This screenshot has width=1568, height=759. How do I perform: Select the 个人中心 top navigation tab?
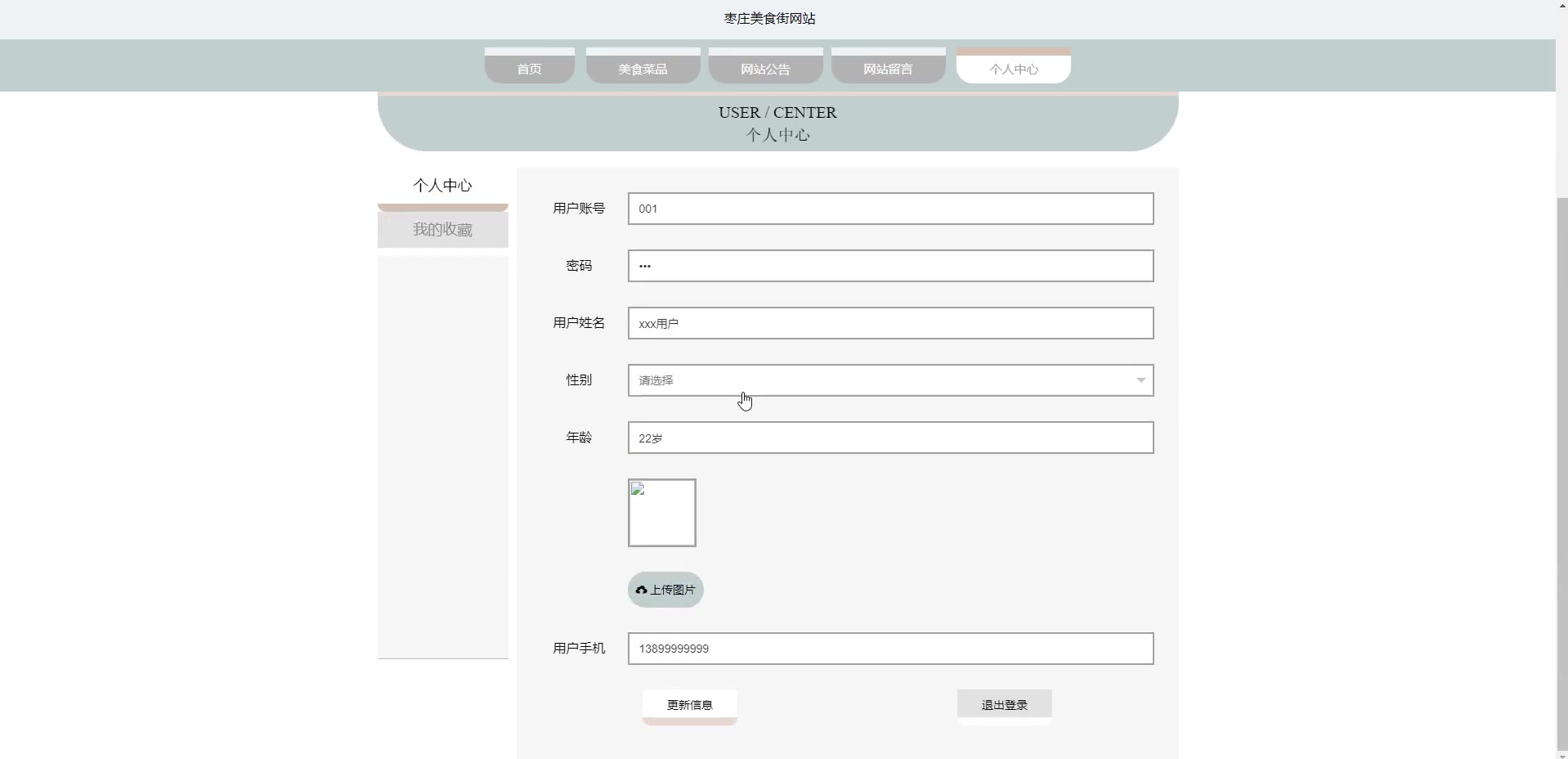[1014, 65]
